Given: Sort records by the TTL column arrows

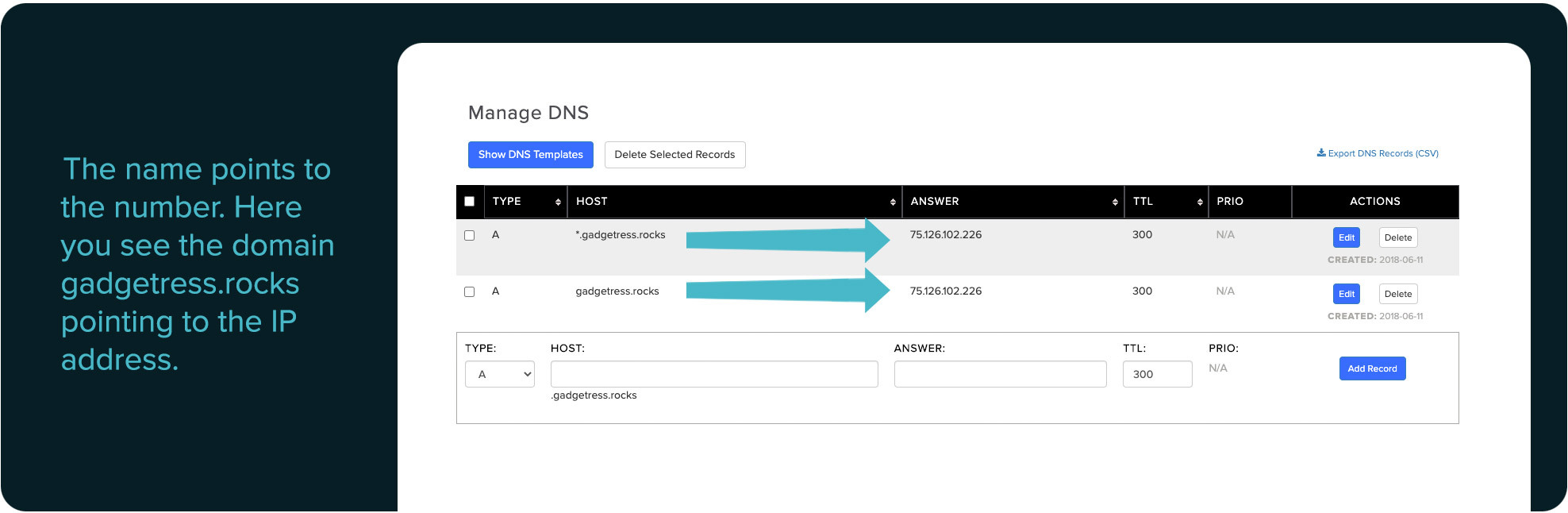Looking at the screenshot, I should (x=1200, y=202).
